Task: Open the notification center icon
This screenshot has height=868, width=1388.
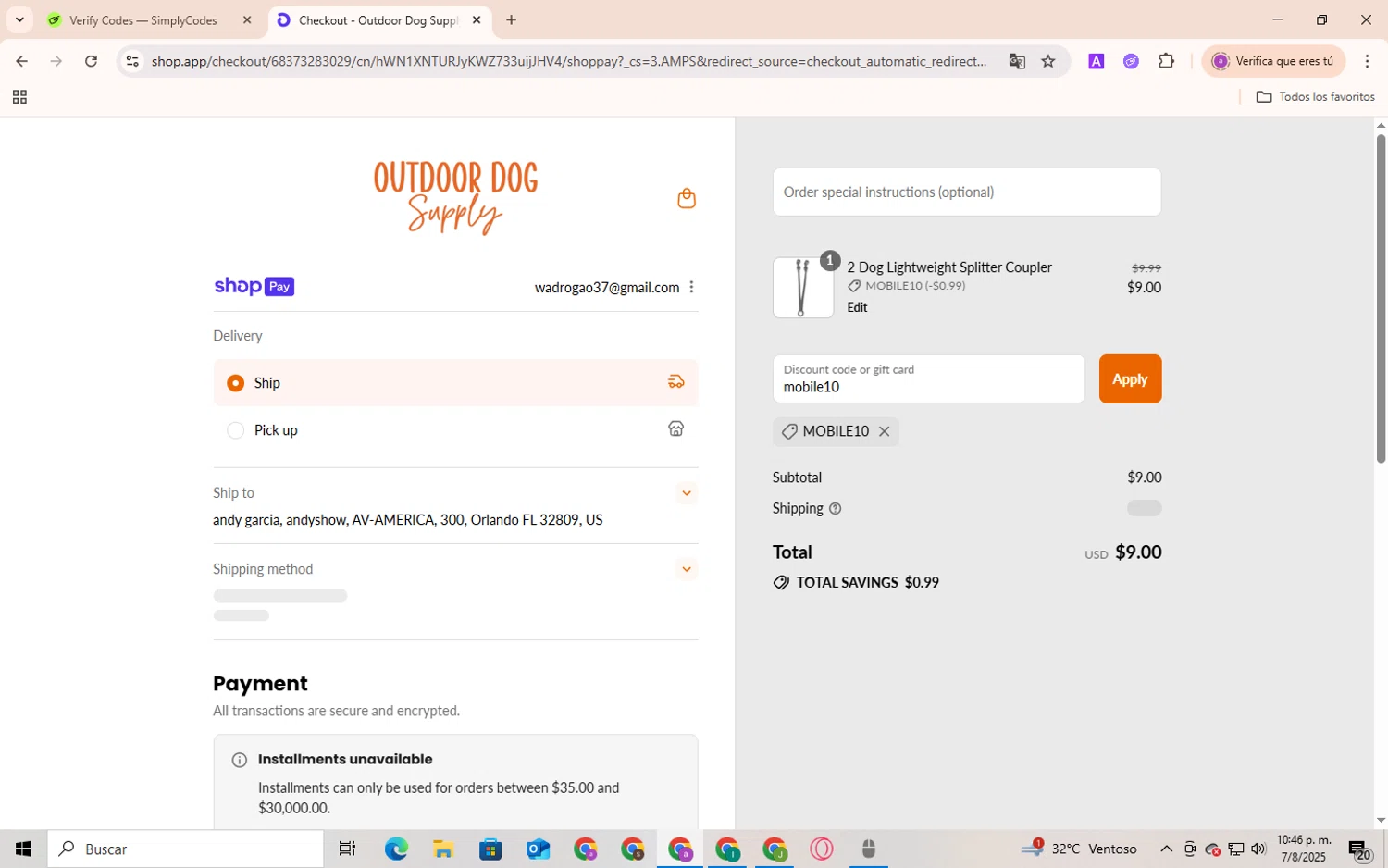Action: coord(1359,849)
